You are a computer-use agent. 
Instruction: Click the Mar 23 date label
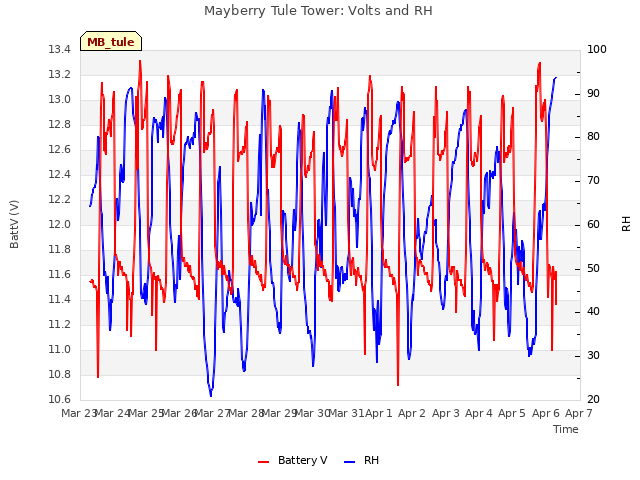tap(78, 413)
